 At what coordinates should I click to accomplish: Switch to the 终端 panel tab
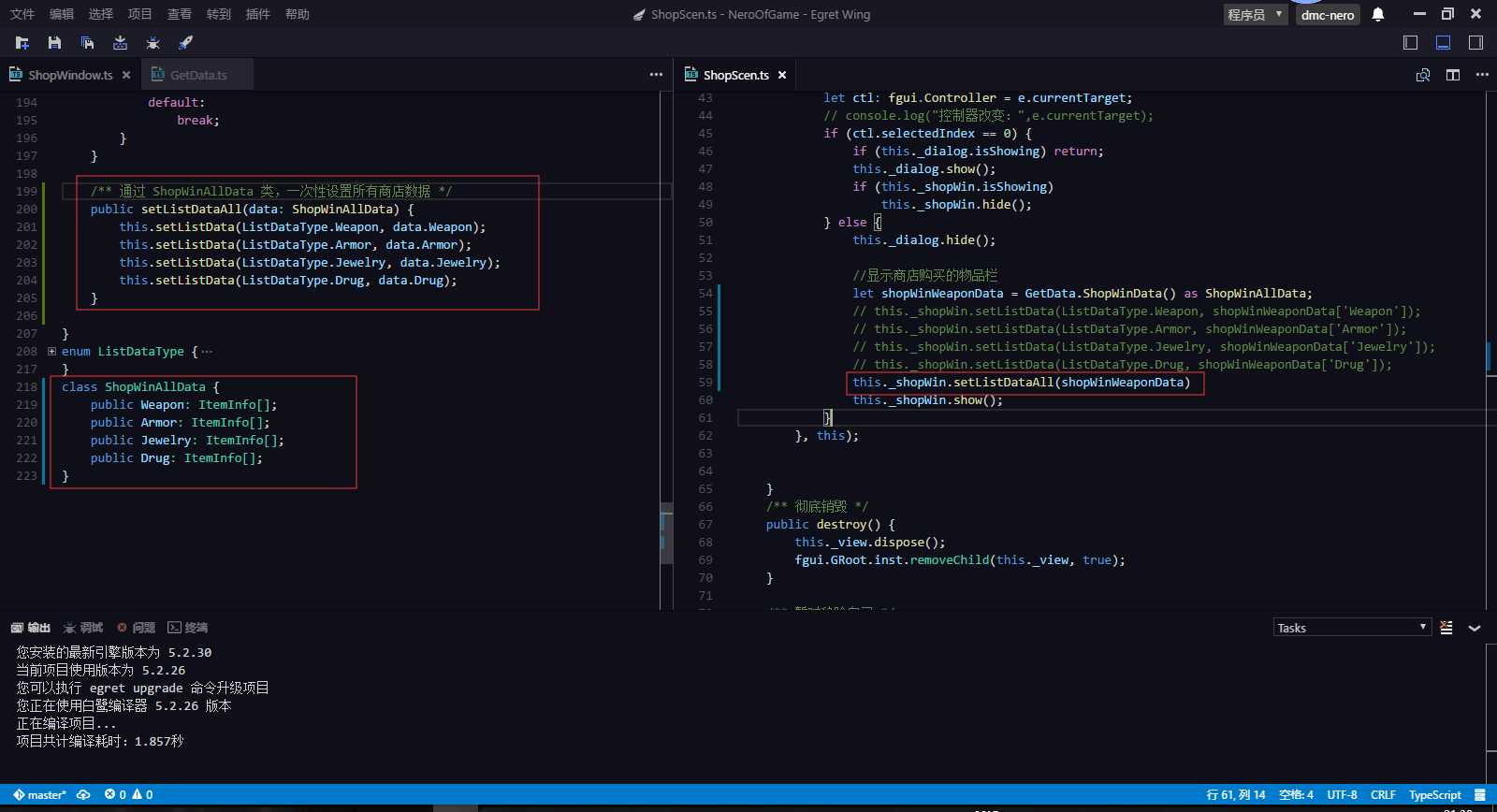click(188, 628)
